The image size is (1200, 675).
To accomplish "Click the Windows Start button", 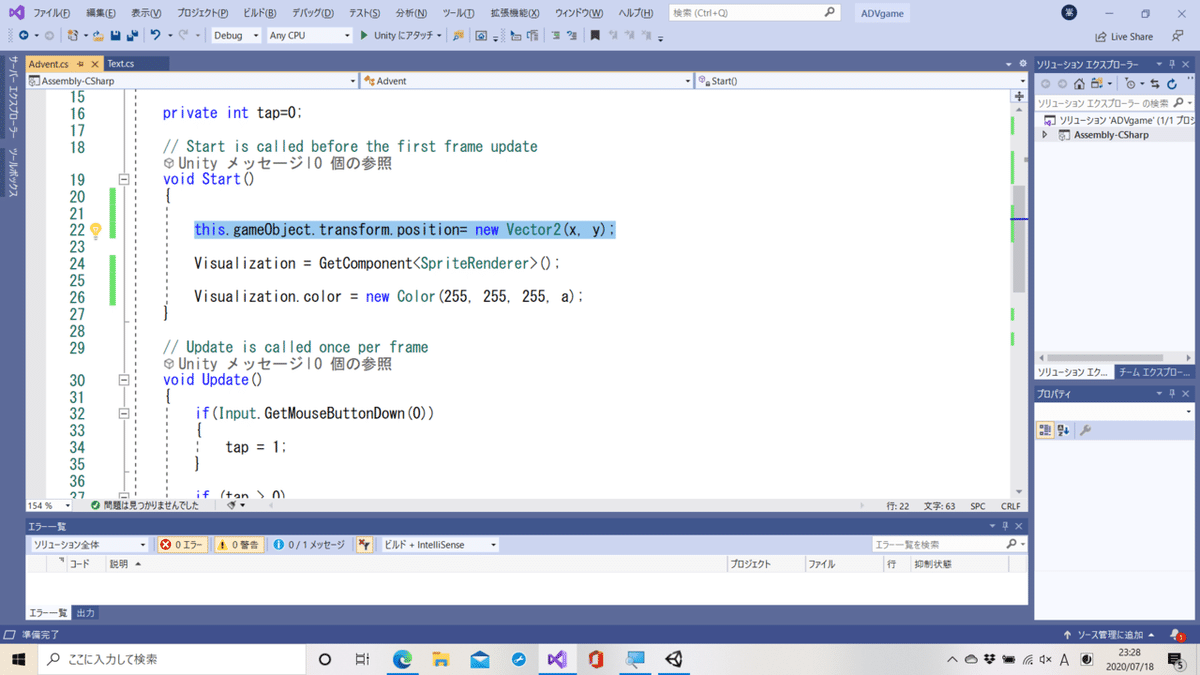I will click(19, 659).
